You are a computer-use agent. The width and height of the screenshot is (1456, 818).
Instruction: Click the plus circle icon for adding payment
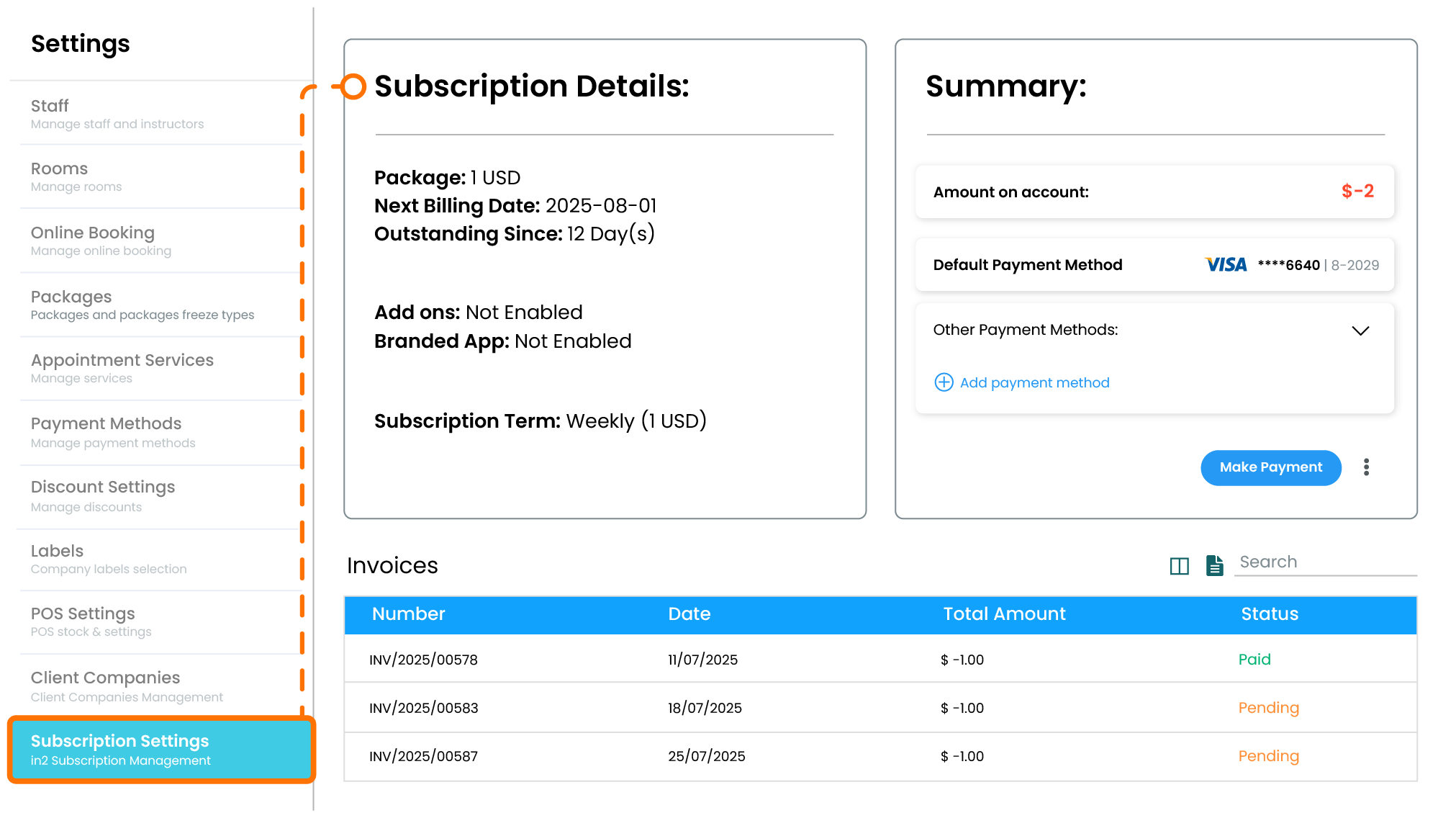pyautogui.click(x=944, y=382)
